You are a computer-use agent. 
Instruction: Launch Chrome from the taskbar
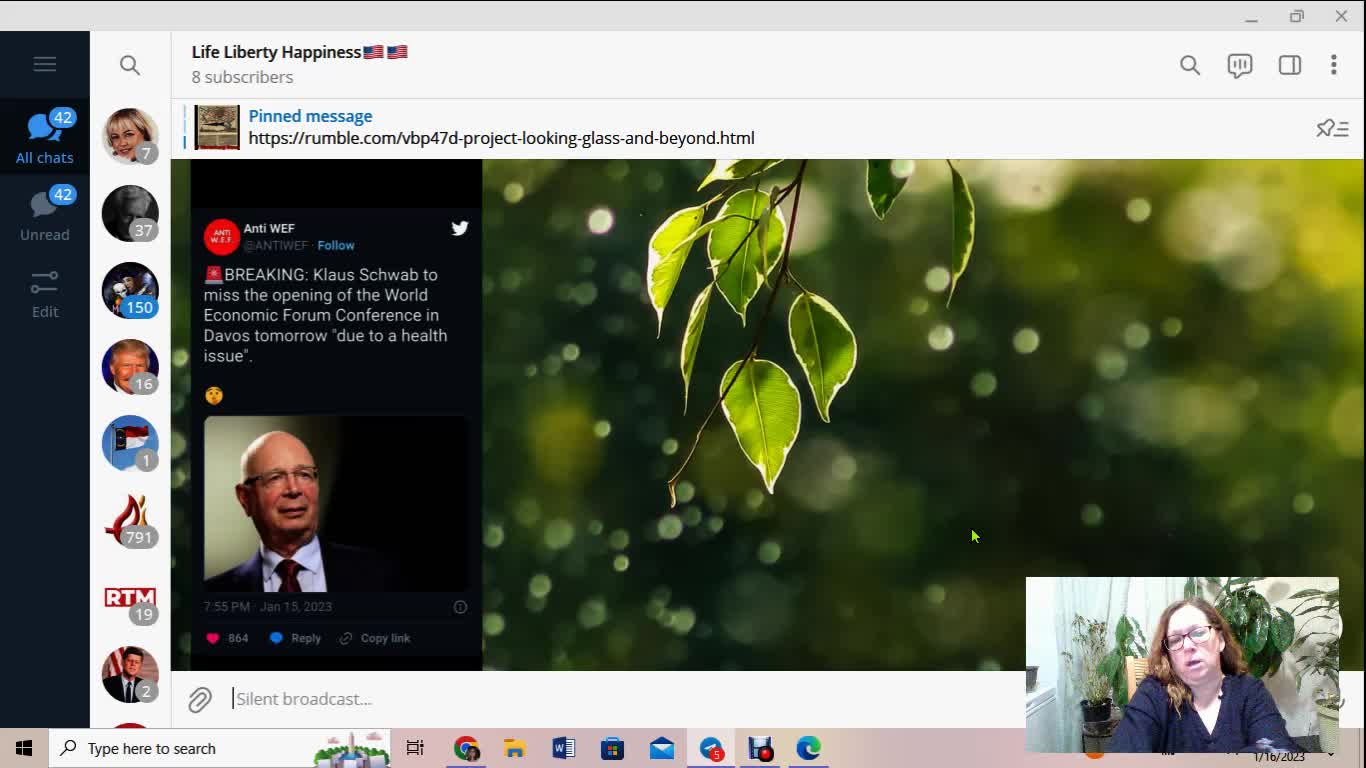pyautogui.click(x=466, y=748)
